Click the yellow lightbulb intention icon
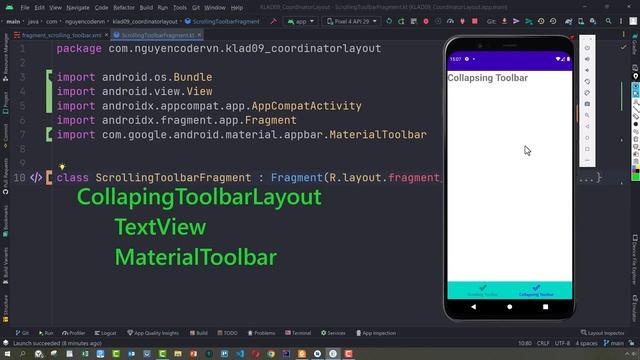Image resolution: width=640 pixels, height=360 pixels. [x=62, y=167]
